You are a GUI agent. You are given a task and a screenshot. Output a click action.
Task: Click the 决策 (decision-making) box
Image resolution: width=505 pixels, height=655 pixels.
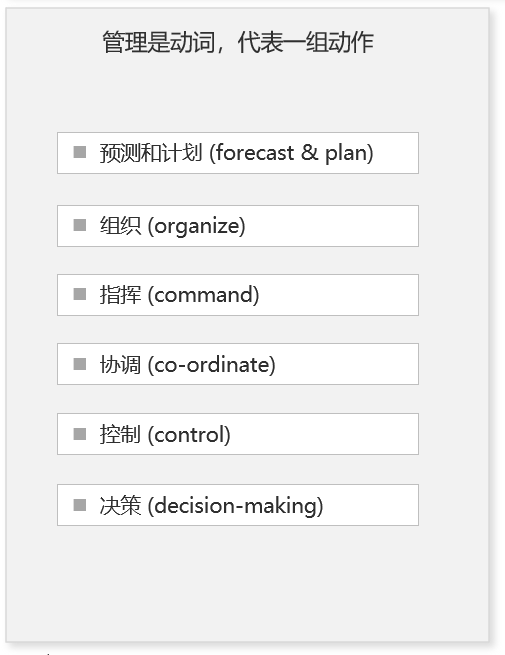pos(238,505)
